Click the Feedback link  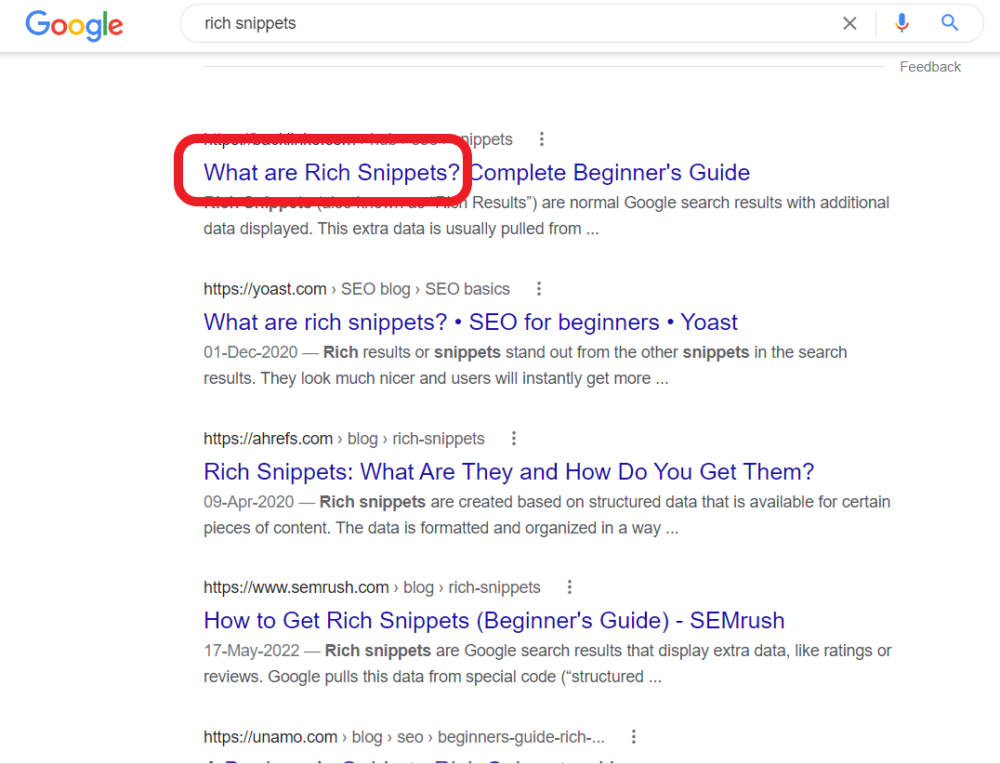(x=929, y=66)
